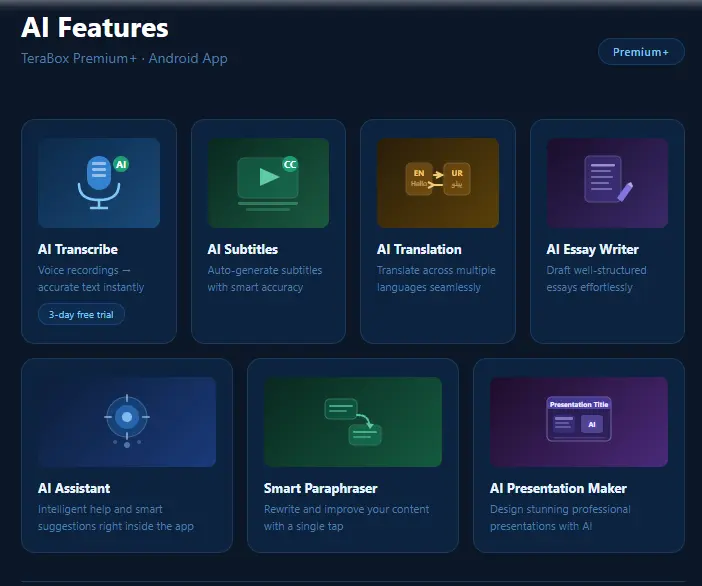
Task: Open the AI Essay Writer title
Action: (x=592, y=249)
